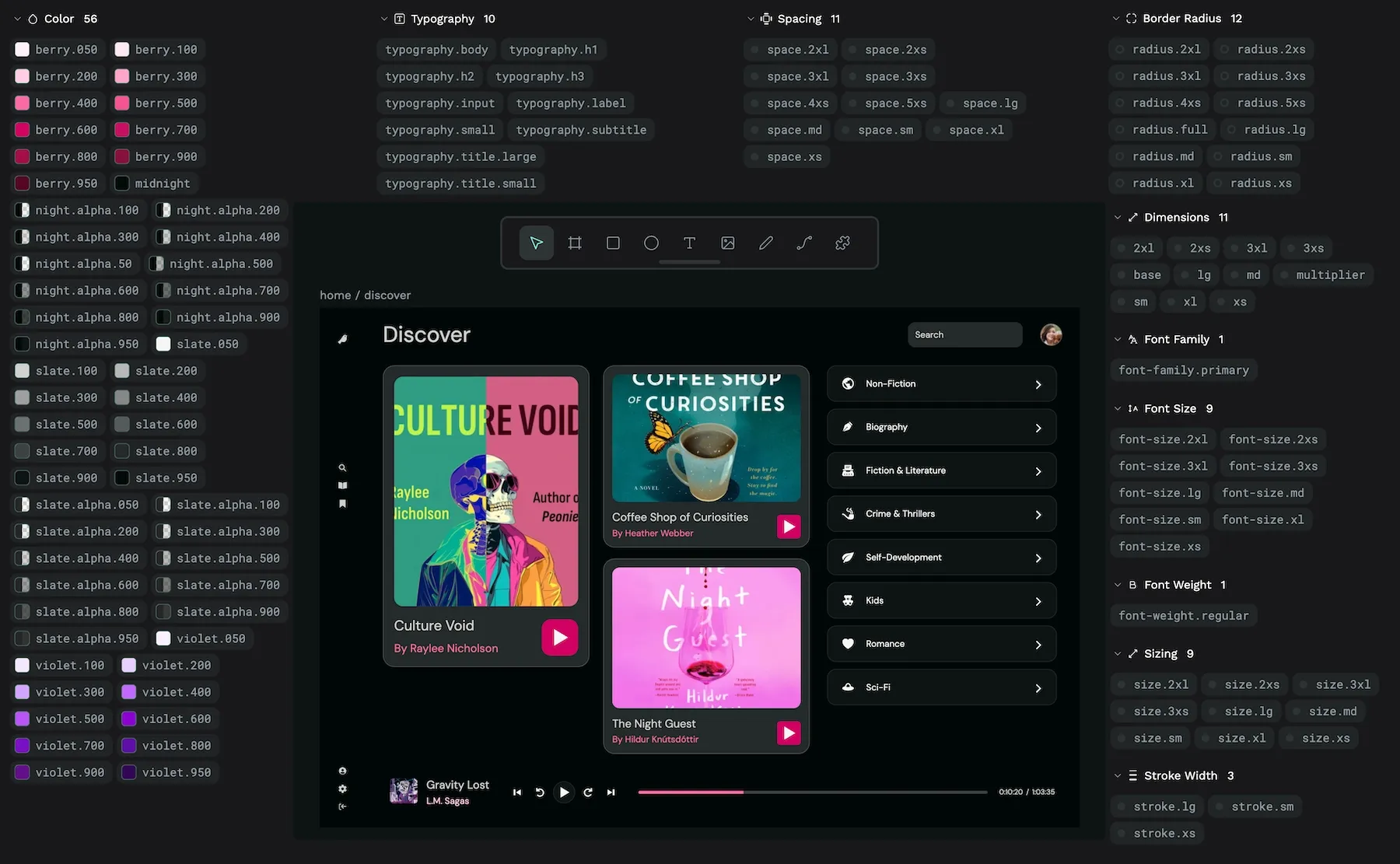Skip to next track in player
The image size is (1400, 864).
(x=611, y=792)
